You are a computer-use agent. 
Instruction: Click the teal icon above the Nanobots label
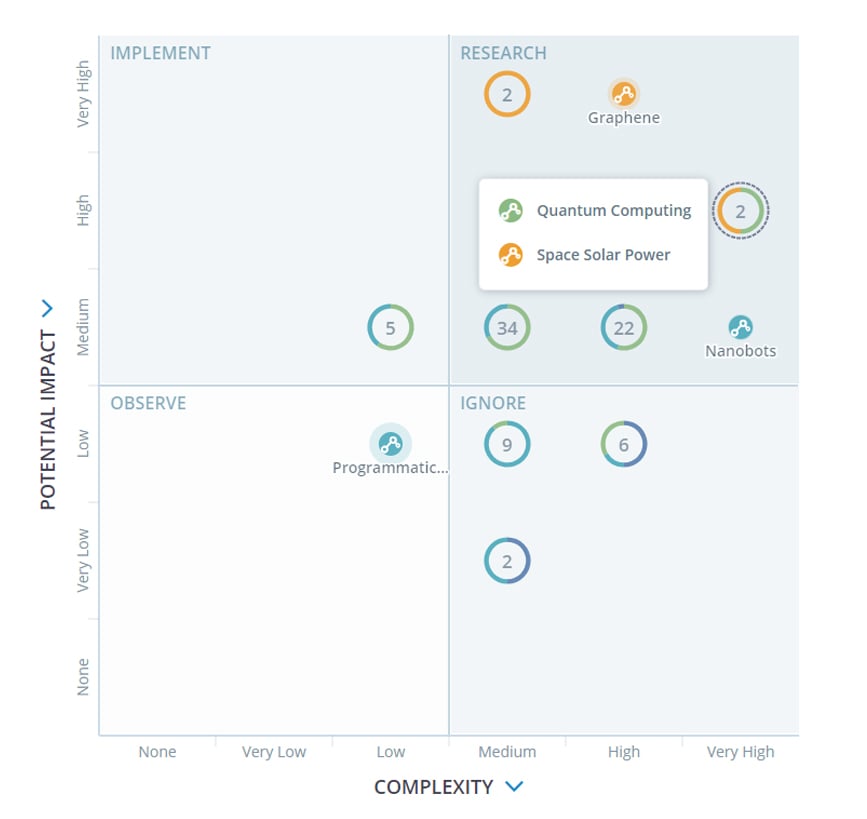tap(741, 325)
